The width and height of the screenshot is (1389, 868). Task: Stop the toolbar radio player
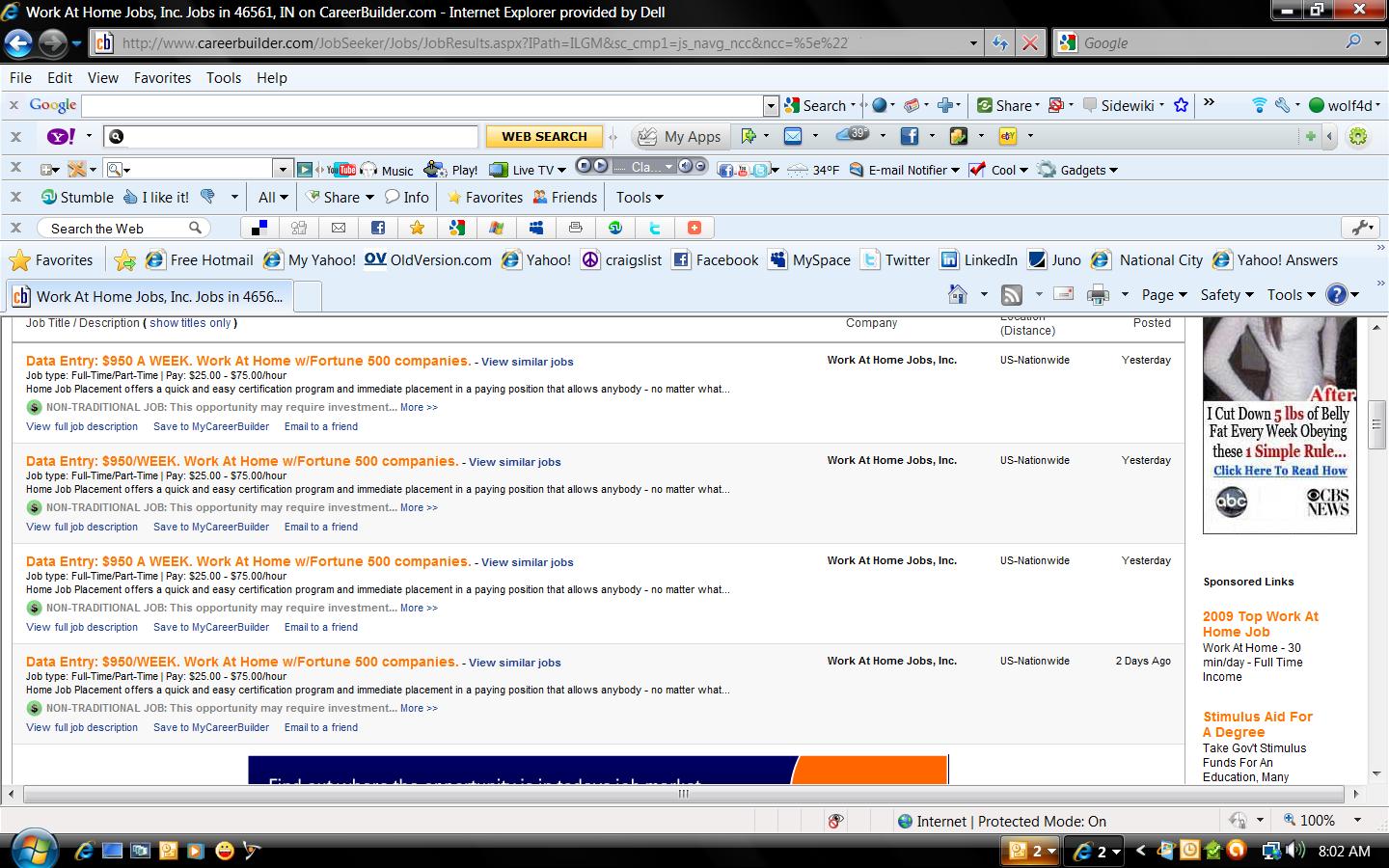click(x=584, y=166)
